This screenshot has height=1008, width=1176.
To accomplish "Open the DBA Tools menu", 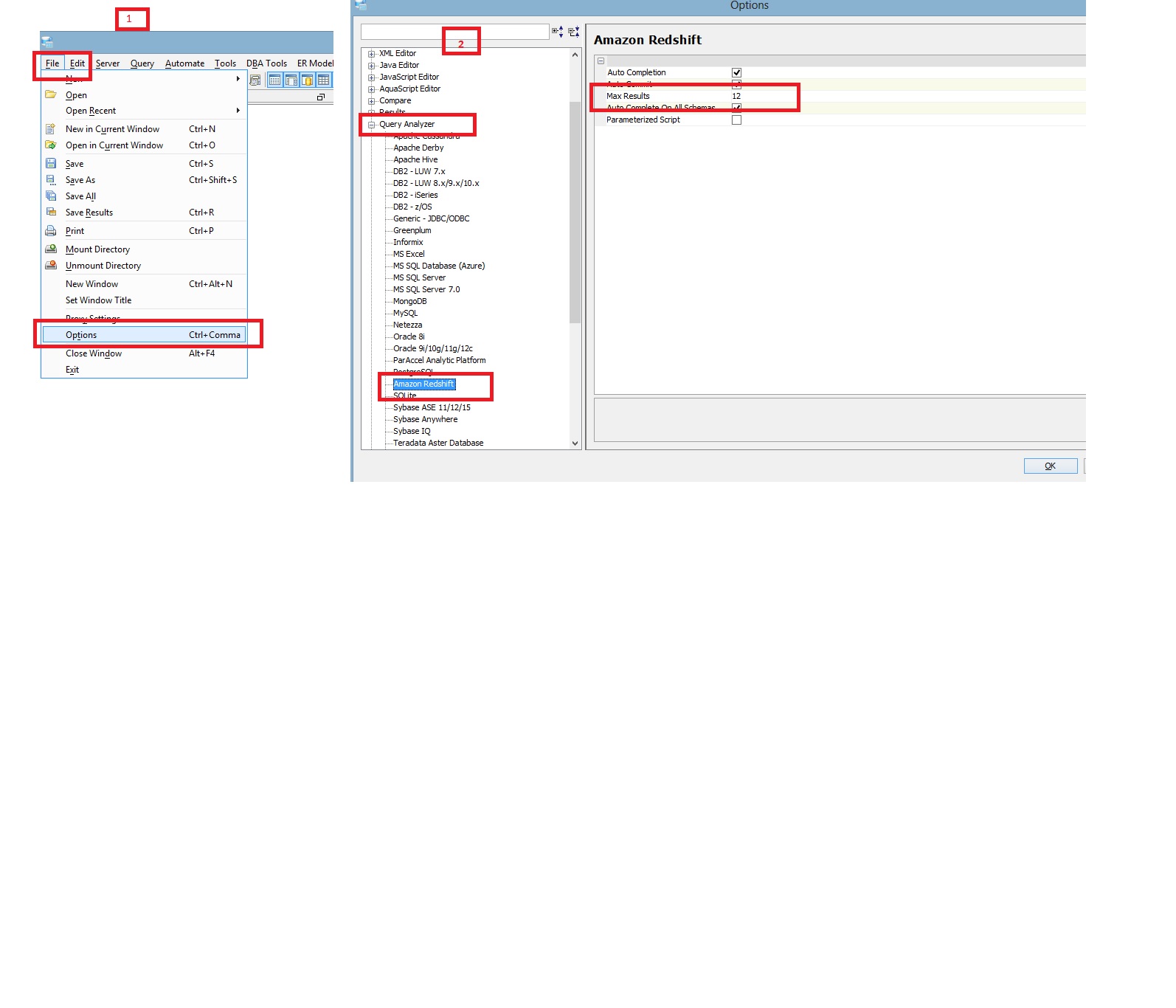I will coord(266,63).
